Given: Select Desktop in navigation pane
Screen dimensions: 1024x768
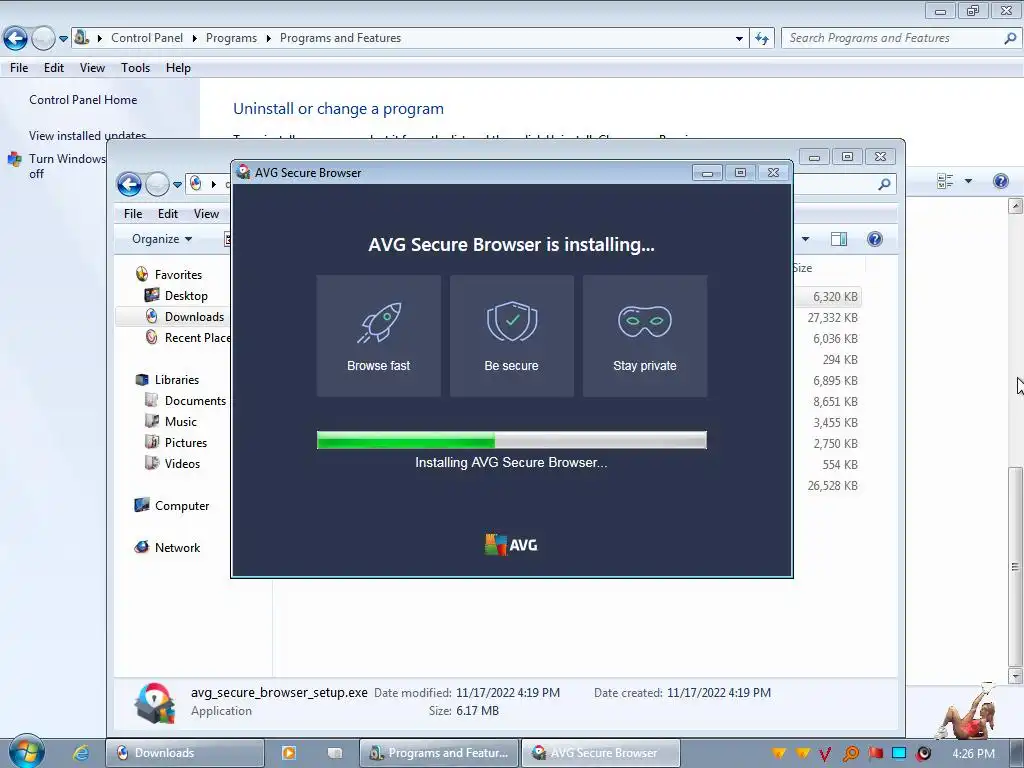Looking at the screenshot, I should point(186,296).
